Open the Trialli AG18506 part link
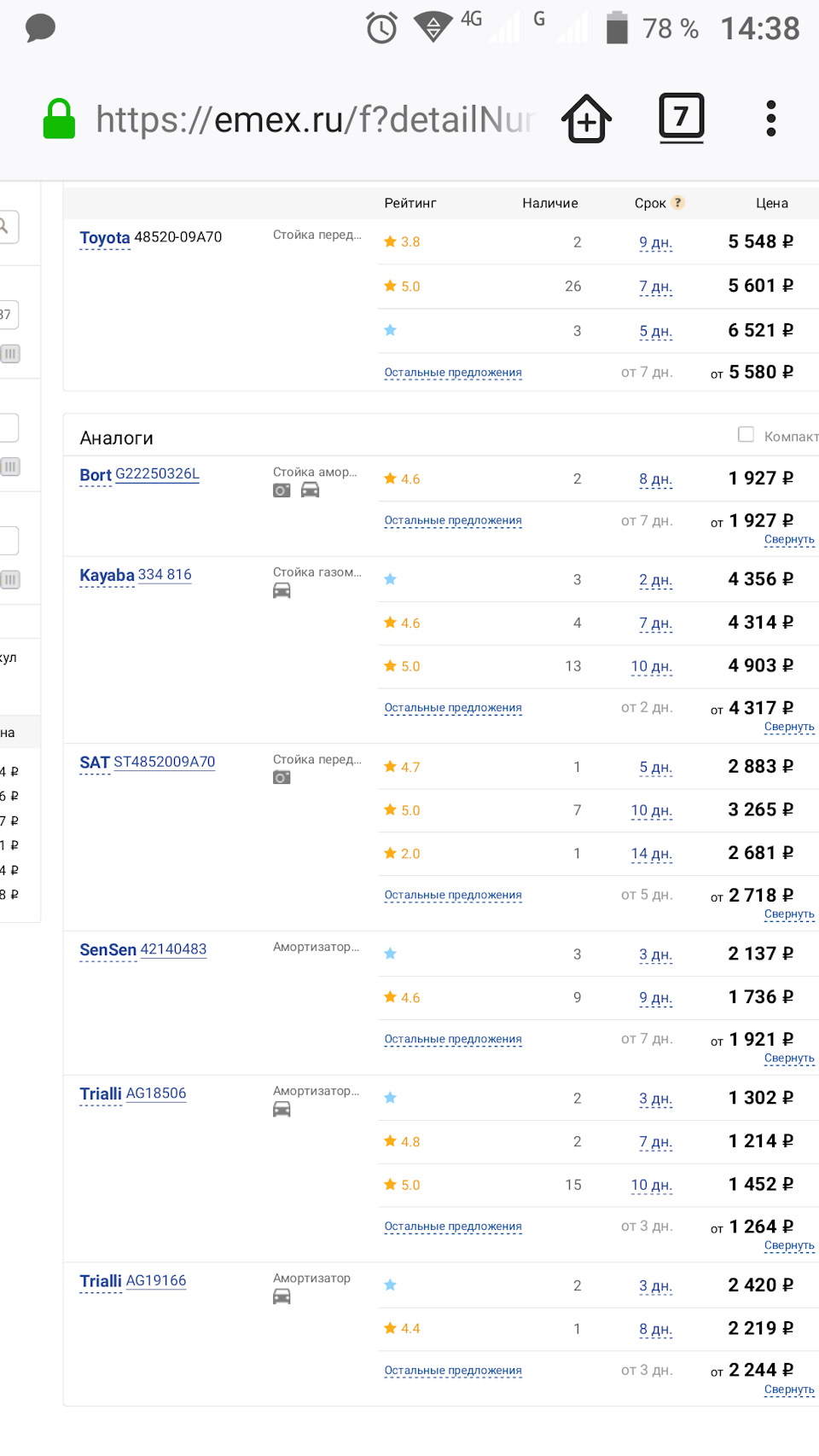 pos(155,1093)
